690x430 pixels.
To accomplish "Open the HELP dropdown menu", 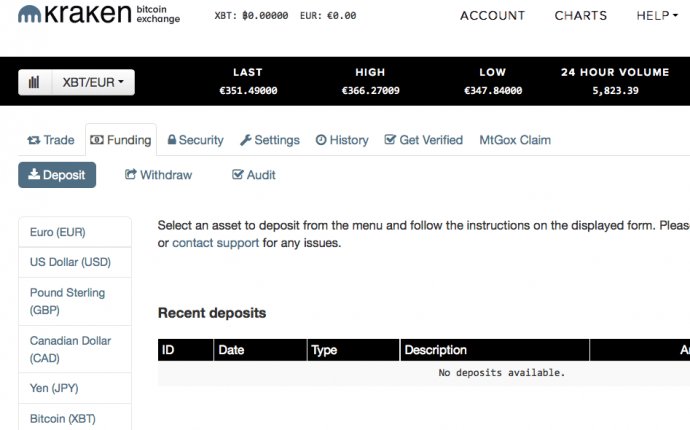I will click(x=657, y=15).
